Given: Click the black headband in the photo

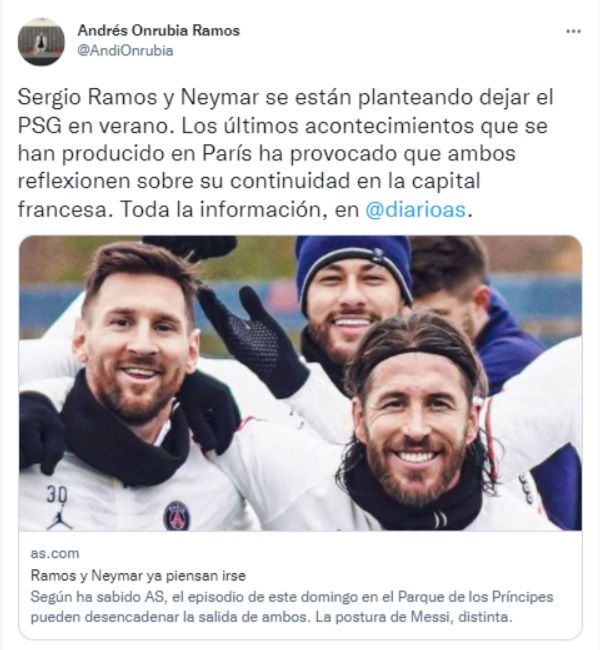Looking at the screenshot, I should pos(415,357).
